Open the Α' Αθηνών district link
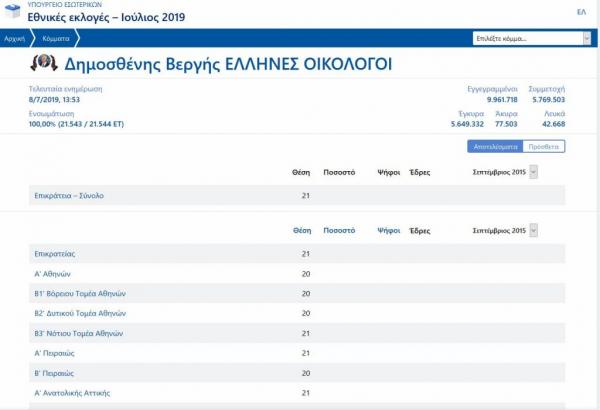The height and width of the screenshot is (410, 600). (51, 273)
